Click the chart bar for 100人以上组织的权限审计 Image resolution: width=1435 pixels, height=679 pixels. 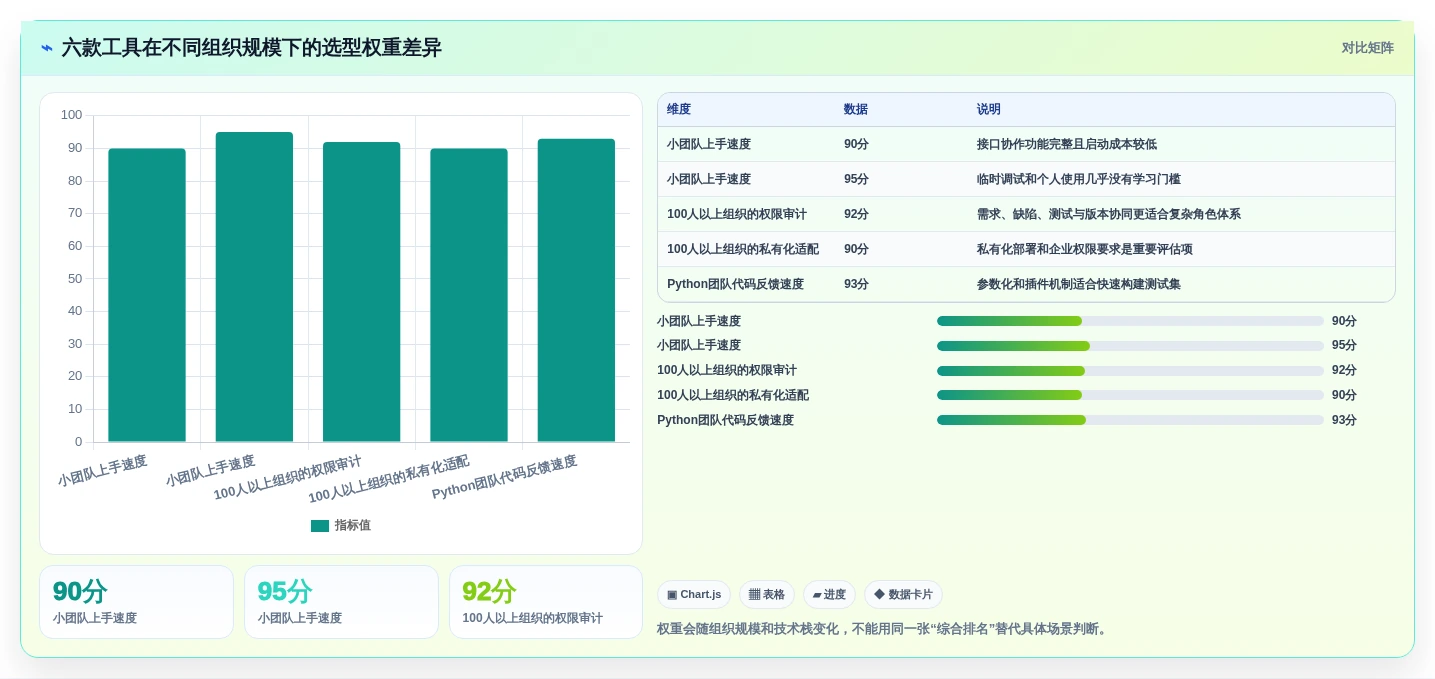tap(361, 292)
